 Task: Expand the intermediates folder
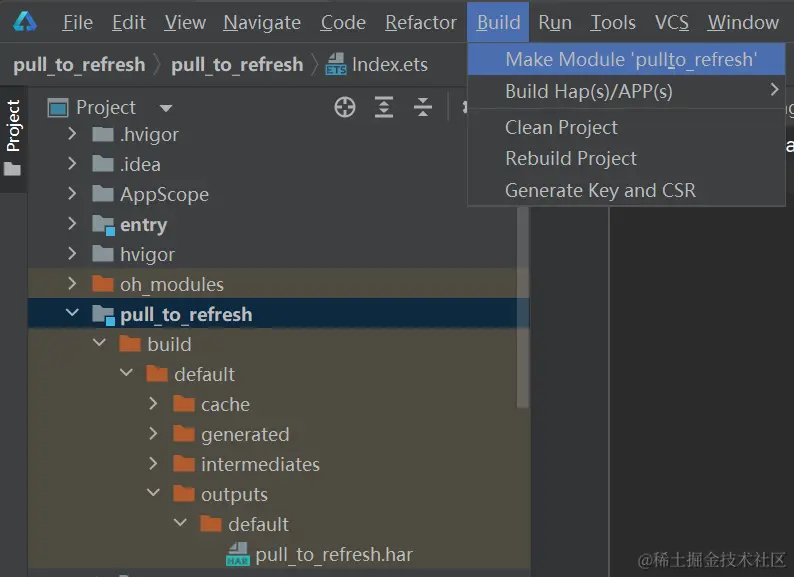click(153, 464)
